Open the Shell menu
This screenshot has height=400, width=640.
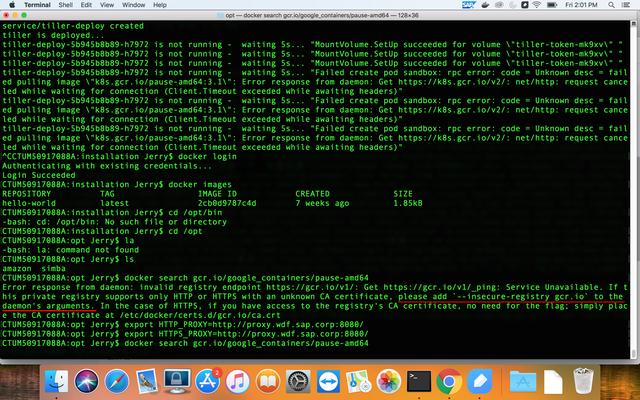click(x=65, y=5)
